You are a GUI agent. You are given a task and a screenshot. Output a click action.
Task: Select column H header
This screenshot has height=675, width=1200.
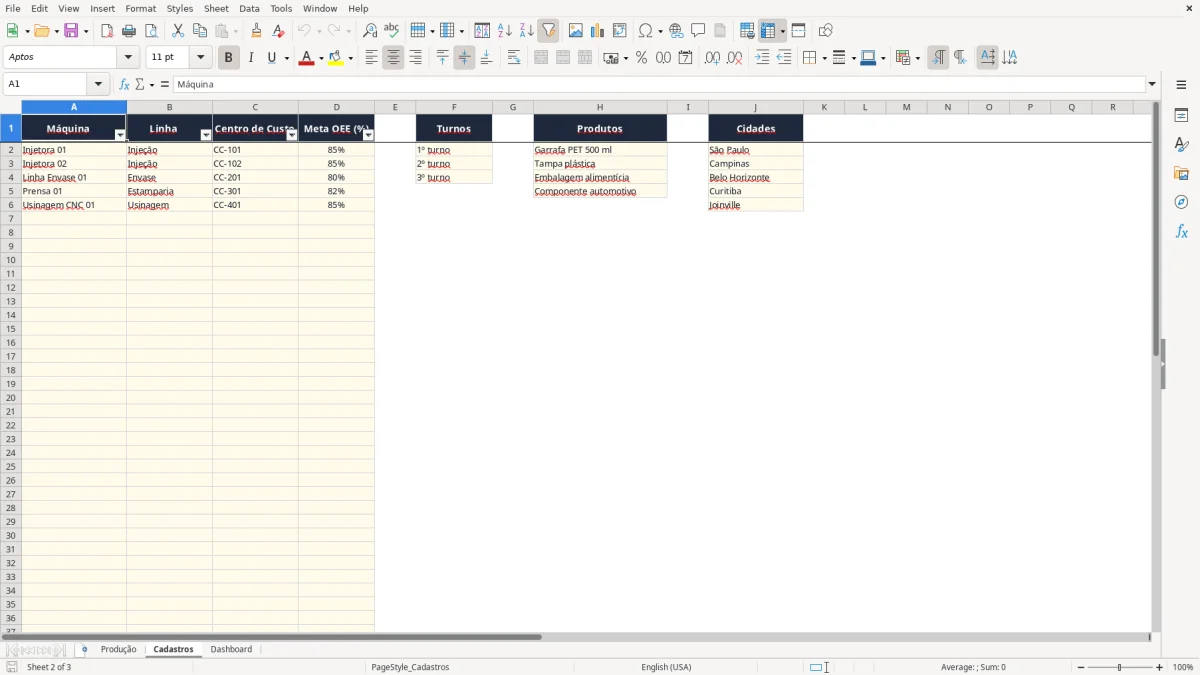600,107
